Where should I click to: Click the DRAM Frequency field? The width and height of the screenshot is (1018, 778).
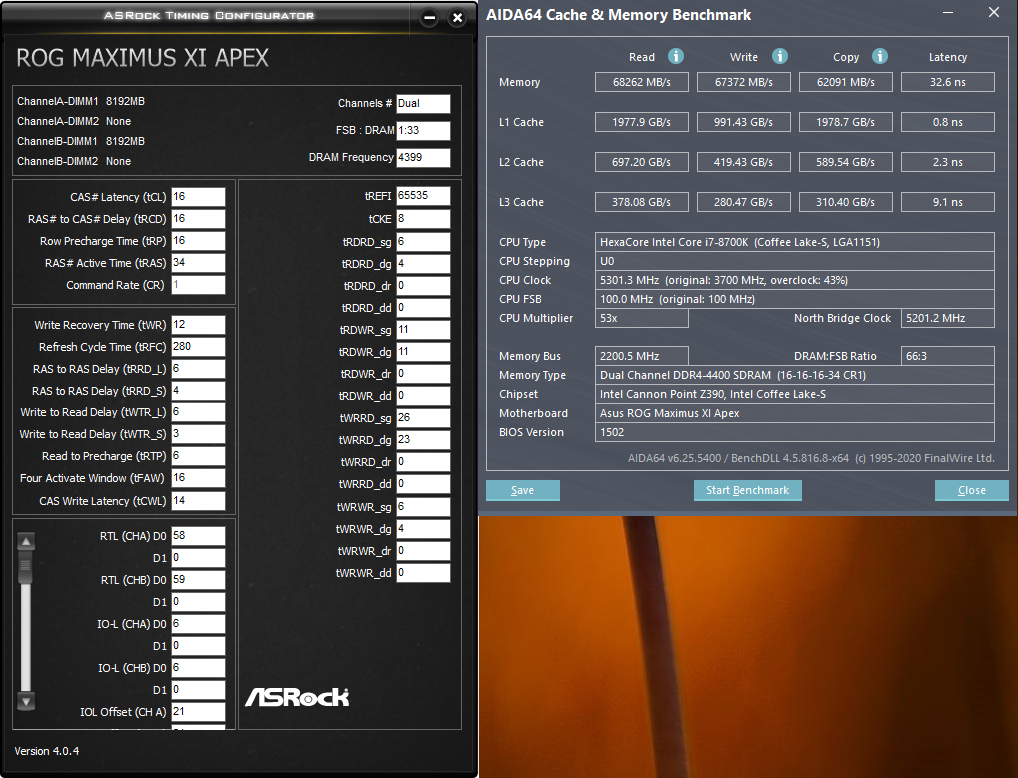click(423, 158)
